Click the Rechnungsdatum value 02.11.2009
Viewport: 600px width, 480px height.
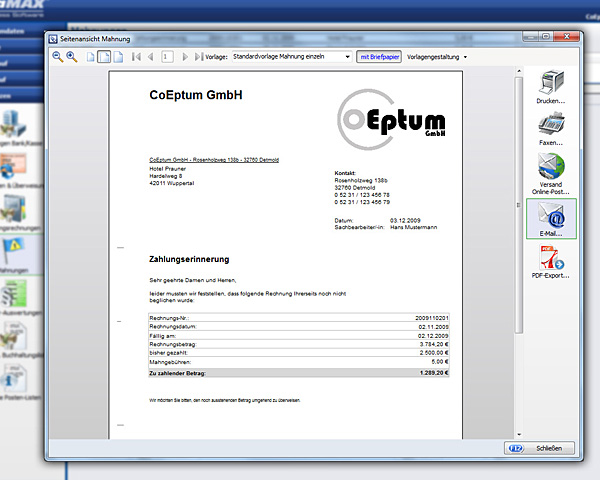(433, 327)
